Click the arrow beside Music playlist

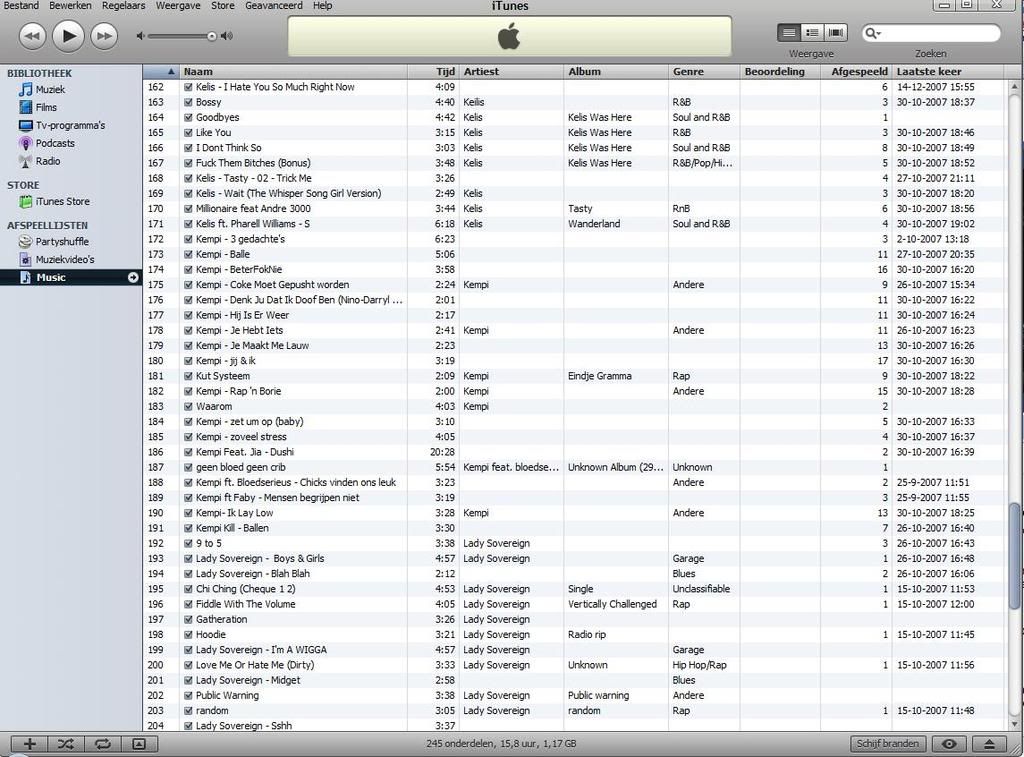[133, 278]
